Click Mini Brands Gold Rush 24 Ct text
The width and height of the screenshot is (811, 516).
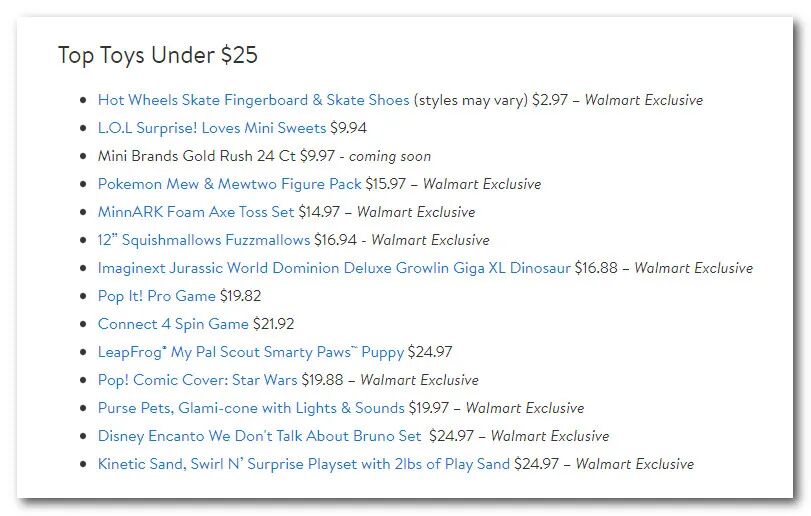[x=197, y=156]
